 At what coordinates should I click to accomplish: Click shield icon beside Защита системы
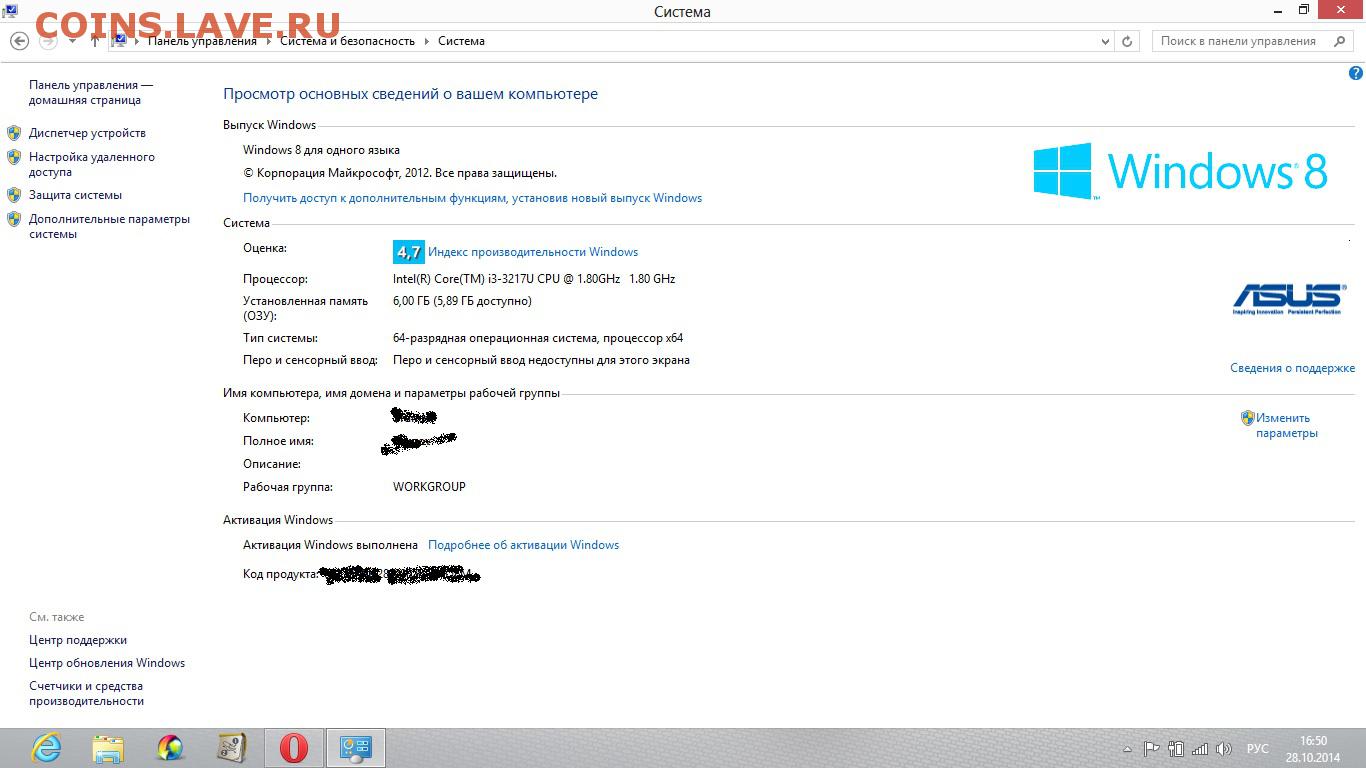click(x=14, y=195)
